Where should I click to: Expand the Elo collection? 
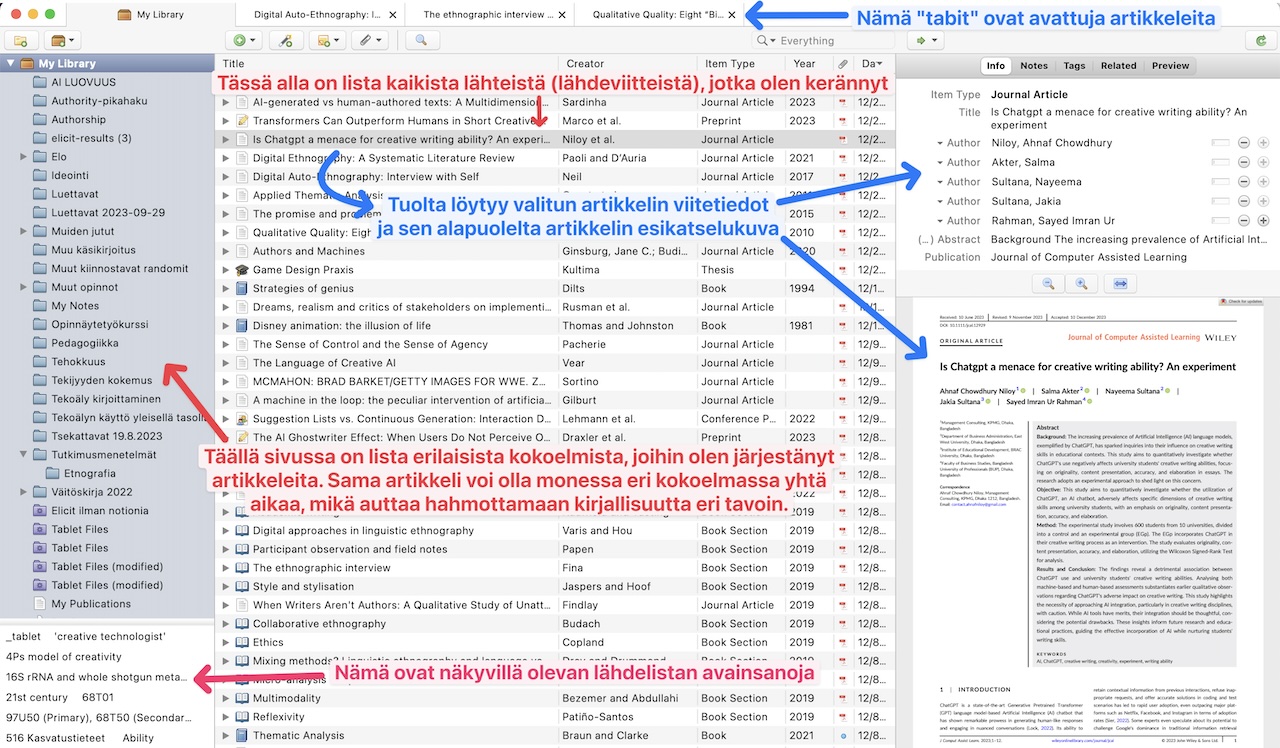tap(23, 157)
